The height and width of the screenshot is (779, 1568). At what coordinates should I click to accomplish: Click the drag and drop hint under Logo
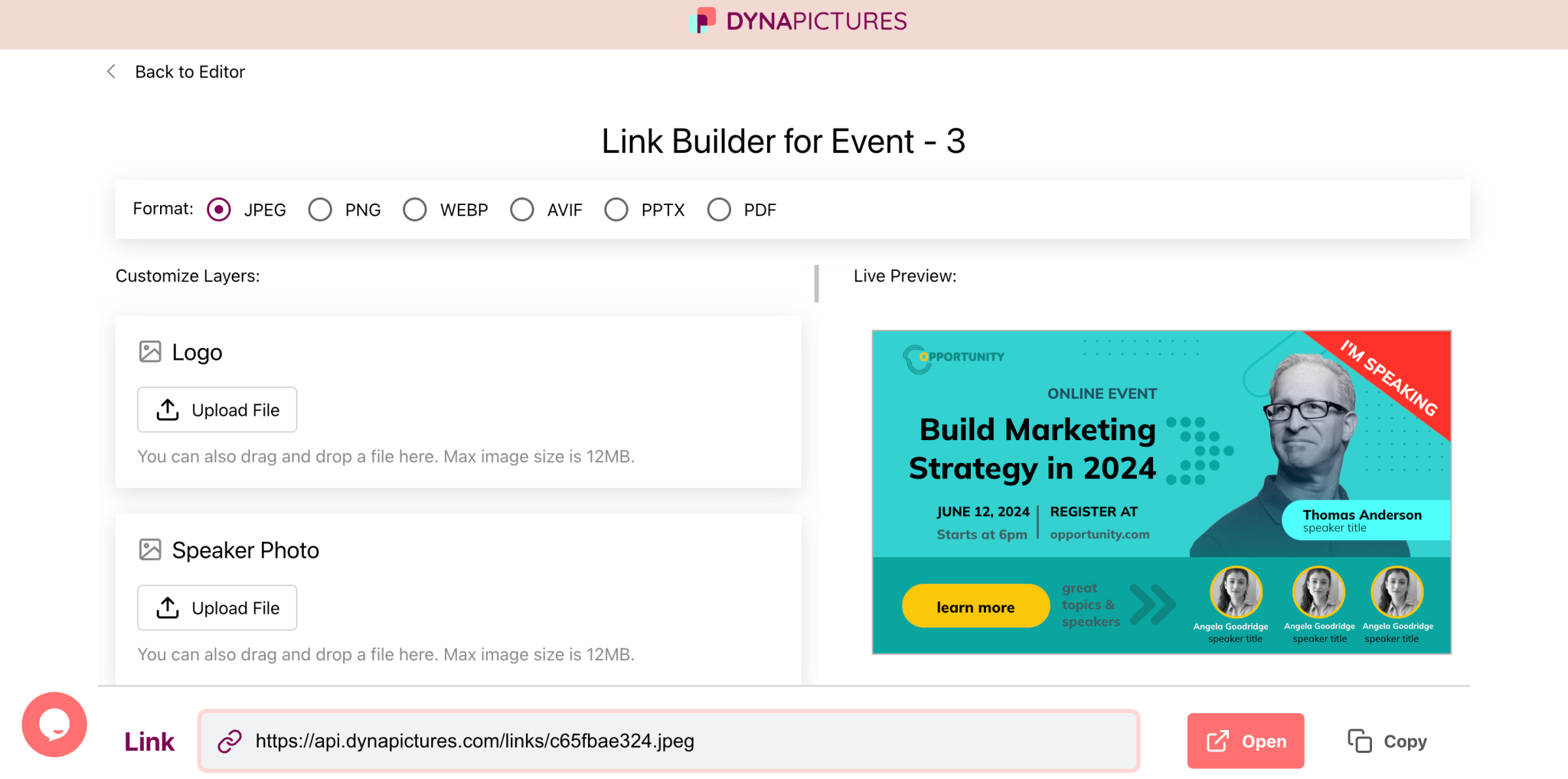386,457
